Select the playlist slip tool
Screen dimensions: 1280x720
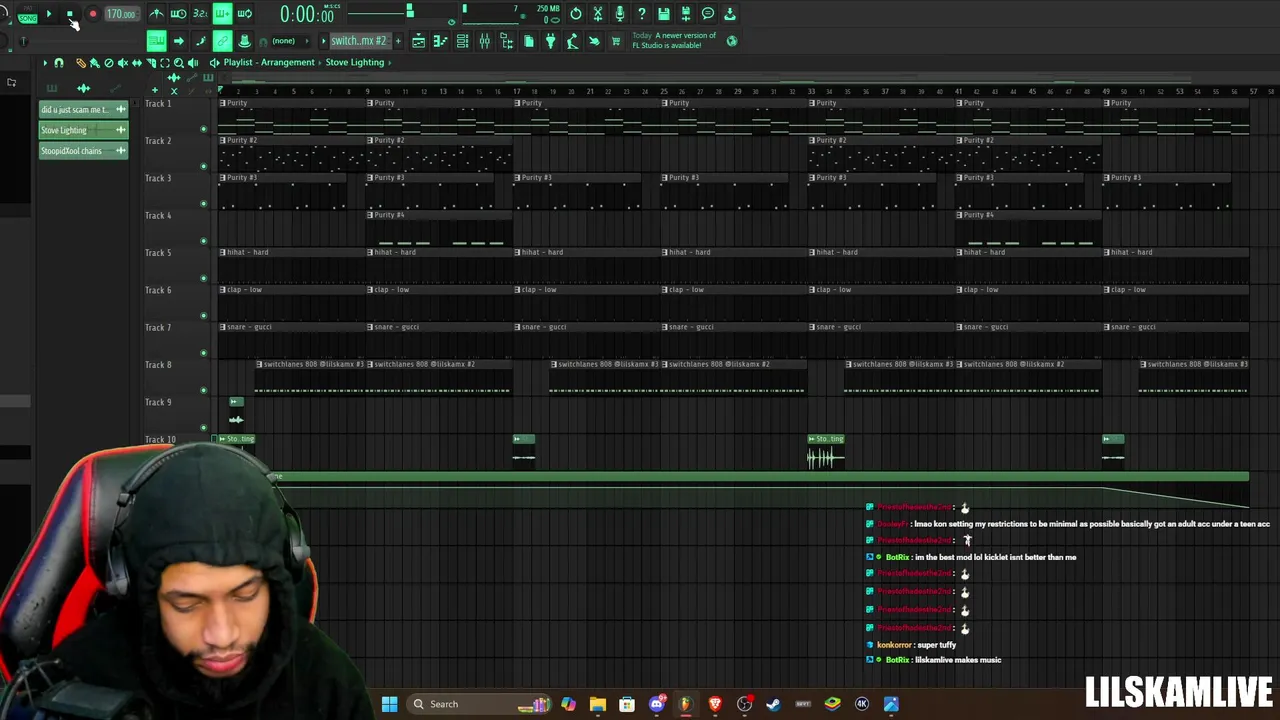point(137,63)
